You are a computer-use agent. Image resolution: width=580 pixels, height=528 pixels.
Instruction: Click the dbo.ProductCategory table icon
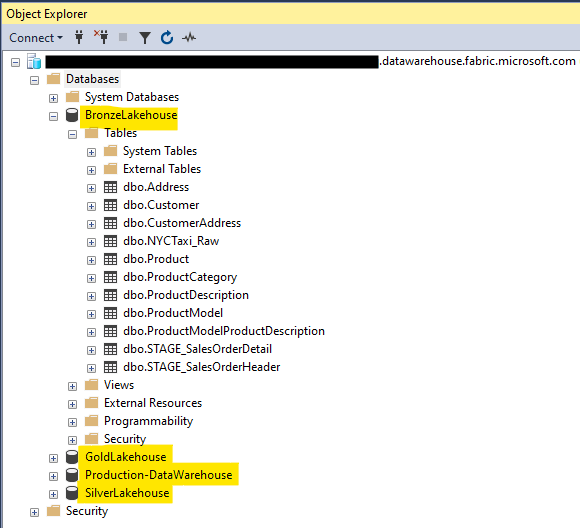(x=110, y=277)
